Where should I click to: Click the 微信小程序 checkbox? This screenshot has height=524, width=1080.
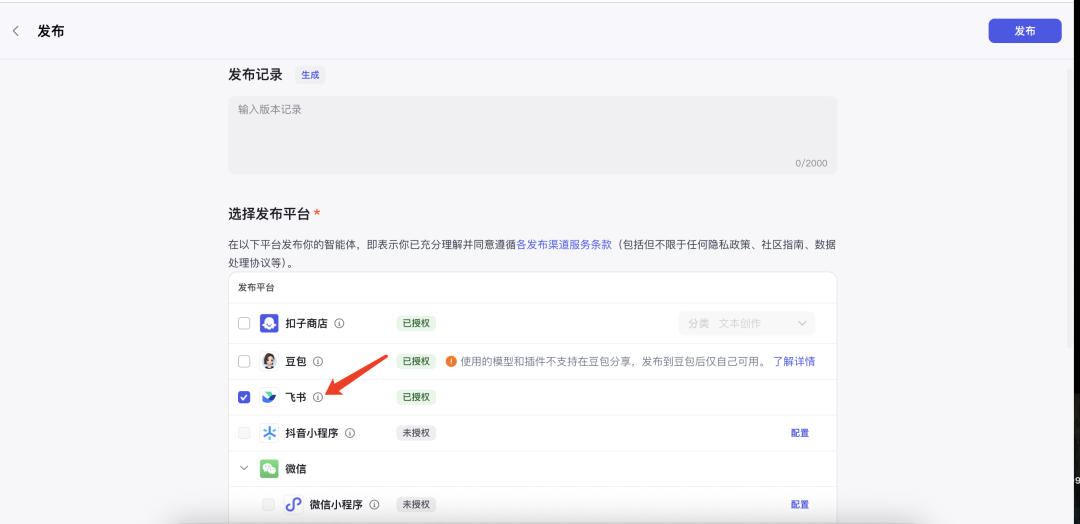coord(268,505)
